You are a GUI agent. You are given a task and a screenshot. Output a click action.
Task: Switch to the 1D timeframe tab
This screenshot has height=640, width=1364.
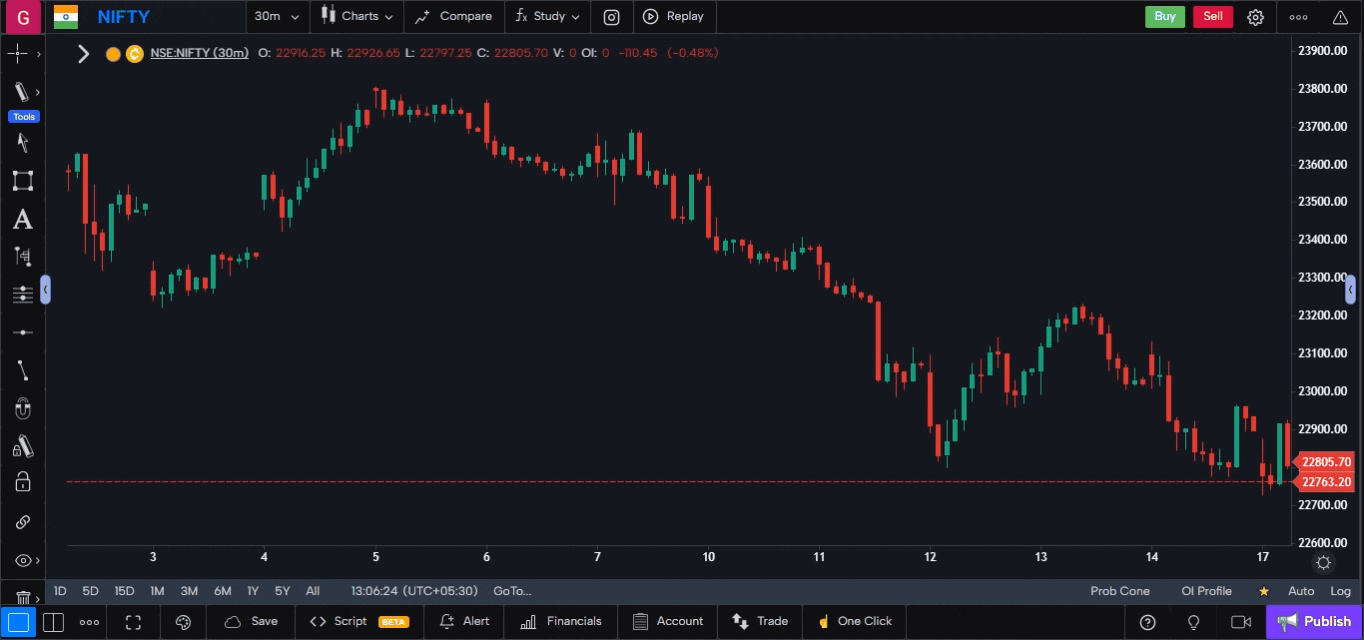59,591
